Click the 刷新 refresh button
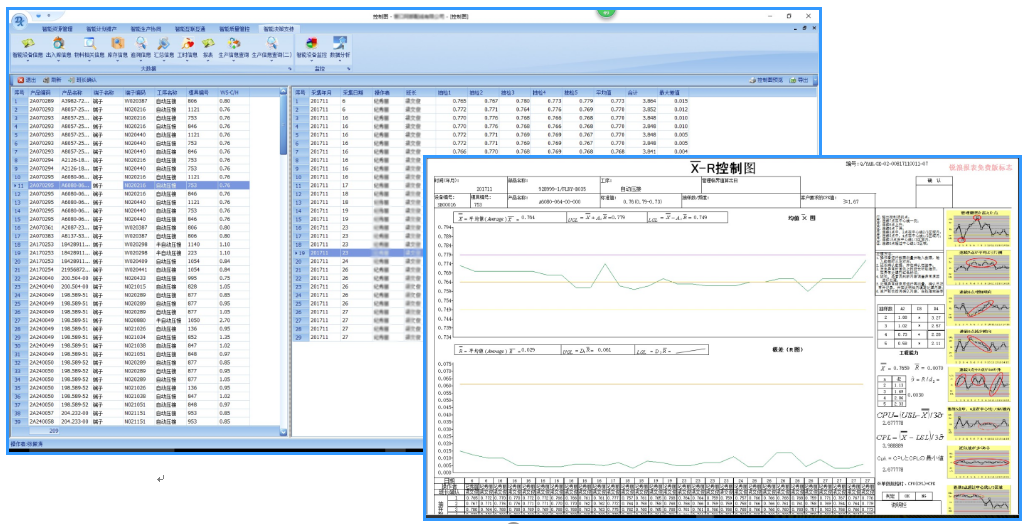Viewport: 1031px width, 524px height. click(54, 79)
